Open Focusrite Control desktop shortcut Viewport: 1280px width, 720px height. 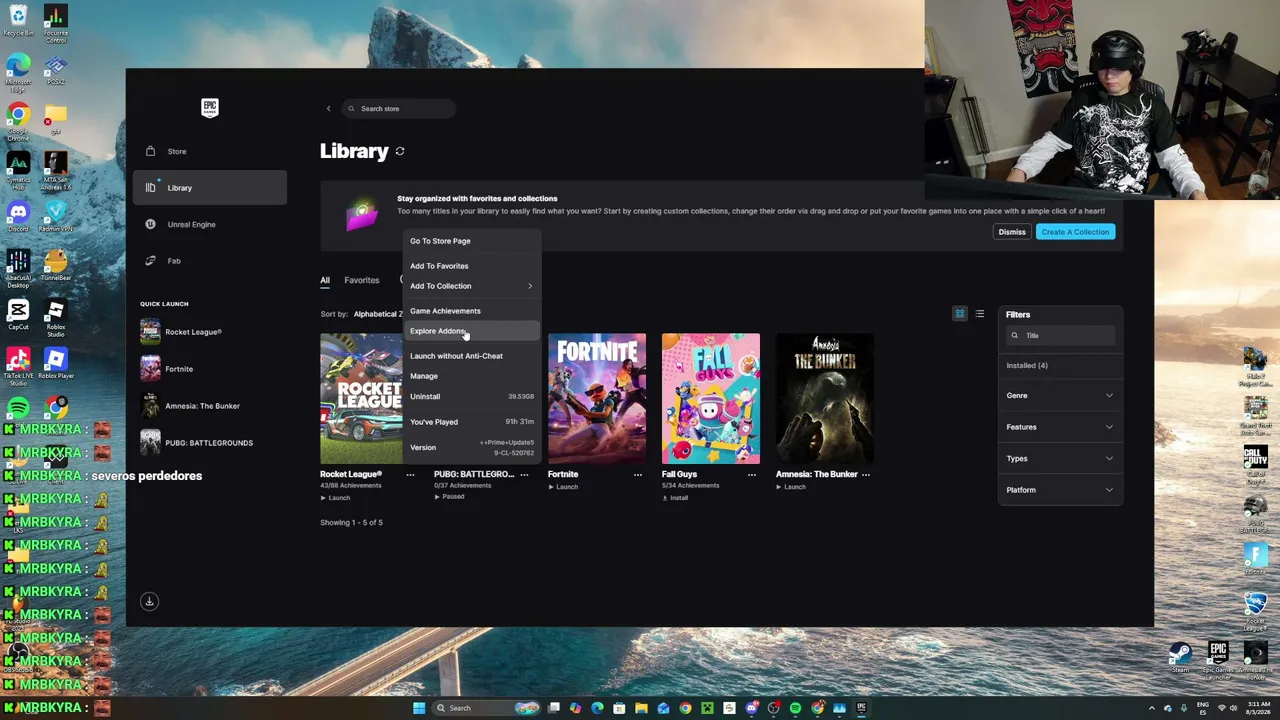coord(56,24)
